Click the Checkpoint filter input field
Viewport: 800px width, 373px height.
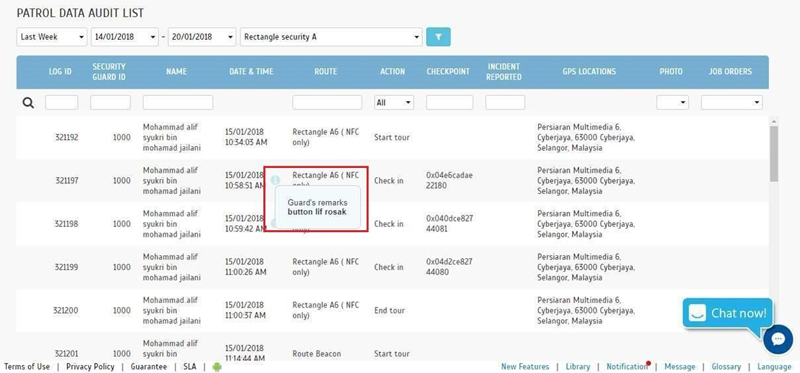(x=449, y=103)
